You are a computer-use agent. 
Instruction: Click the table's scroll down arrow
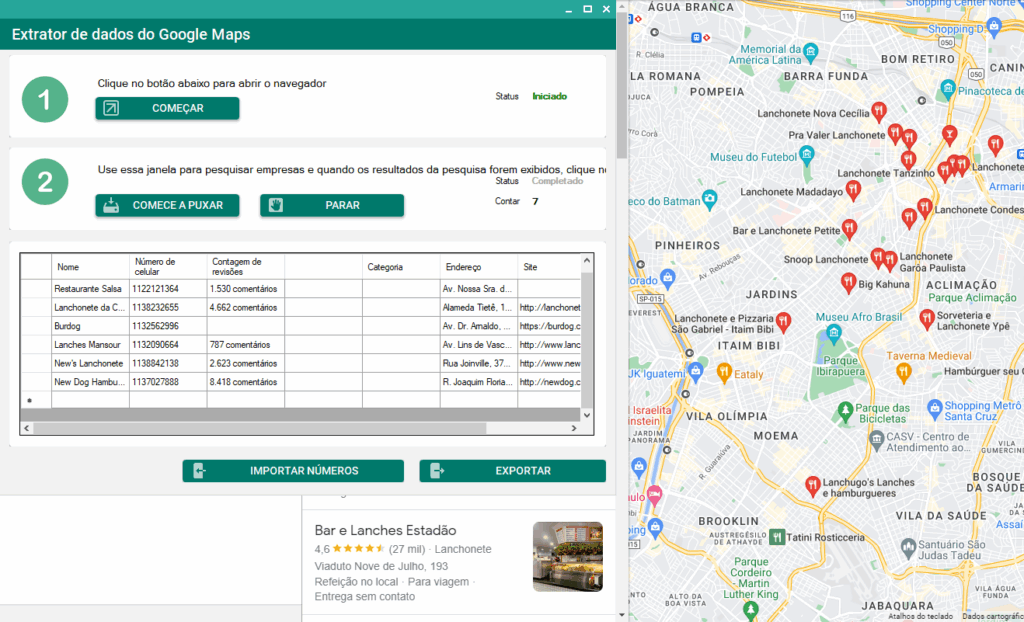(x=587, y=415)
